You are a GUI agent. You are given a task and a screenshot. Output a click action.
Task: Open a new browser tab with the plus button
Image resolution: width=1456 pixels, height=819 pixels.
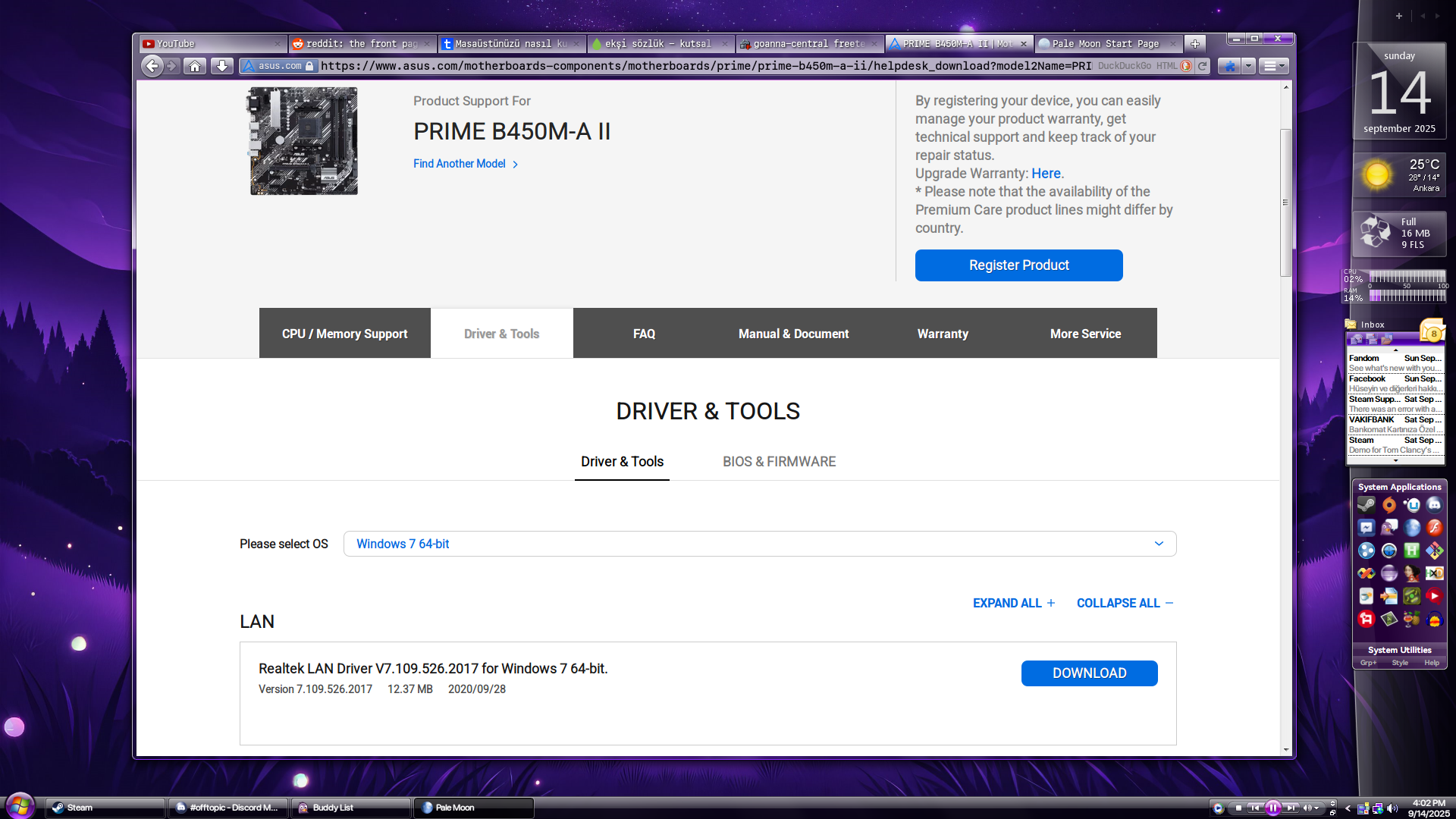click(x=1194, y=43)
